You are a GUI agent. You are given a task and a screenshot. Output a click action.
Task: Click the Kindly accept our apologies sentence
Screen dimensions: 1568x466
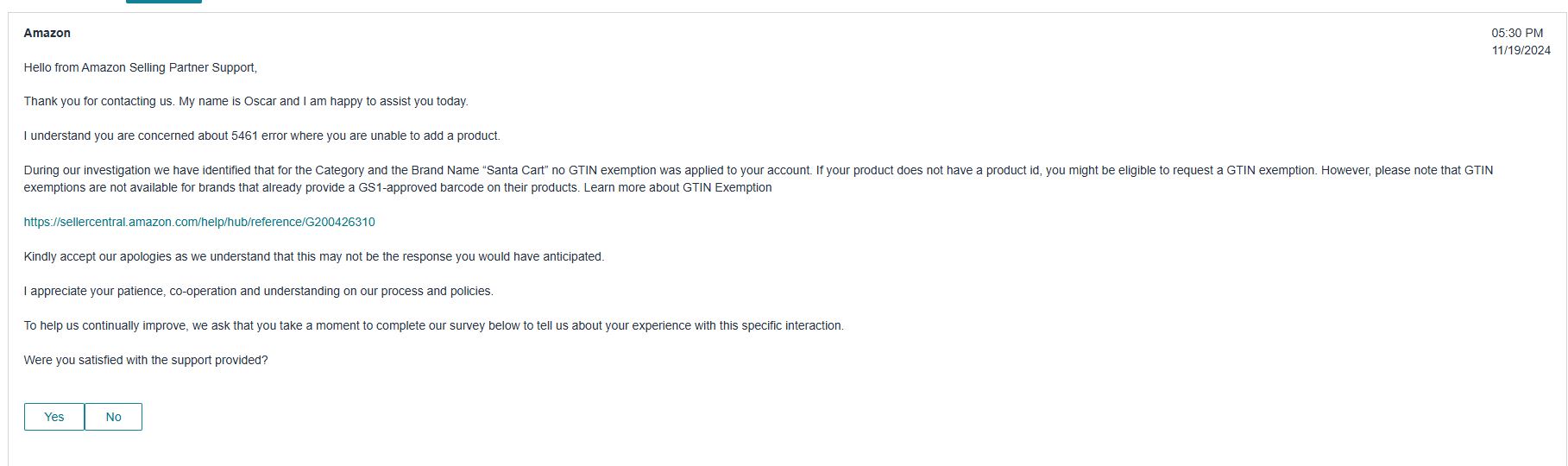(314, 256)
